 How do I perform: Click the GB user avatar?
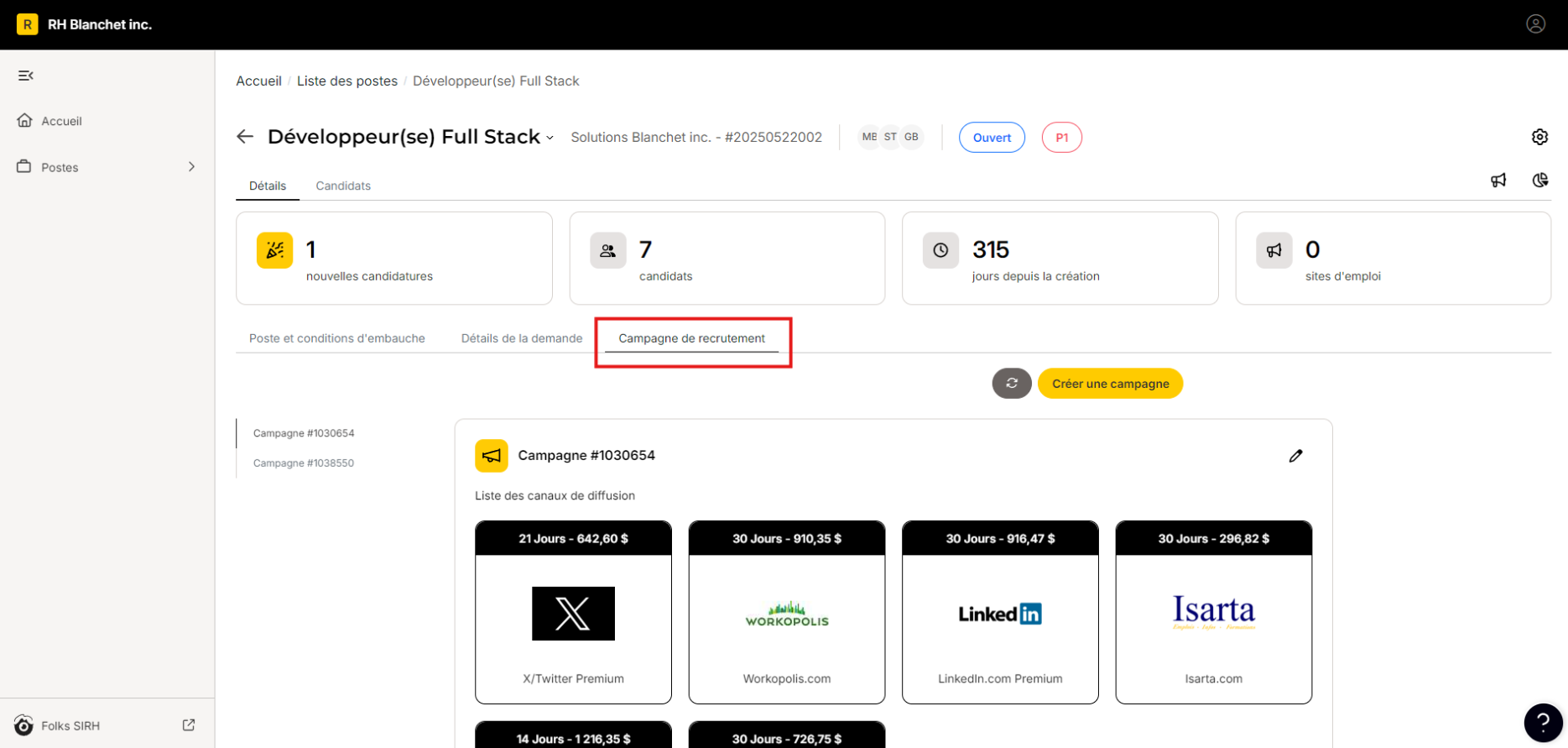pos(911,137)
